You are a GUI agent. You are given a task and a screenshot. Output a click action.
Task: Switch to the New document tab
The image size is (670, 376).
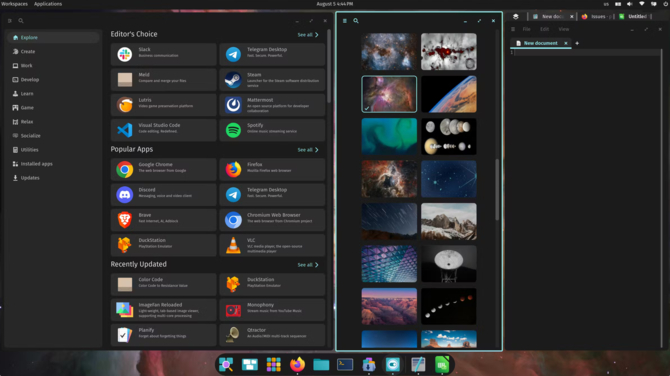point(541,43)
